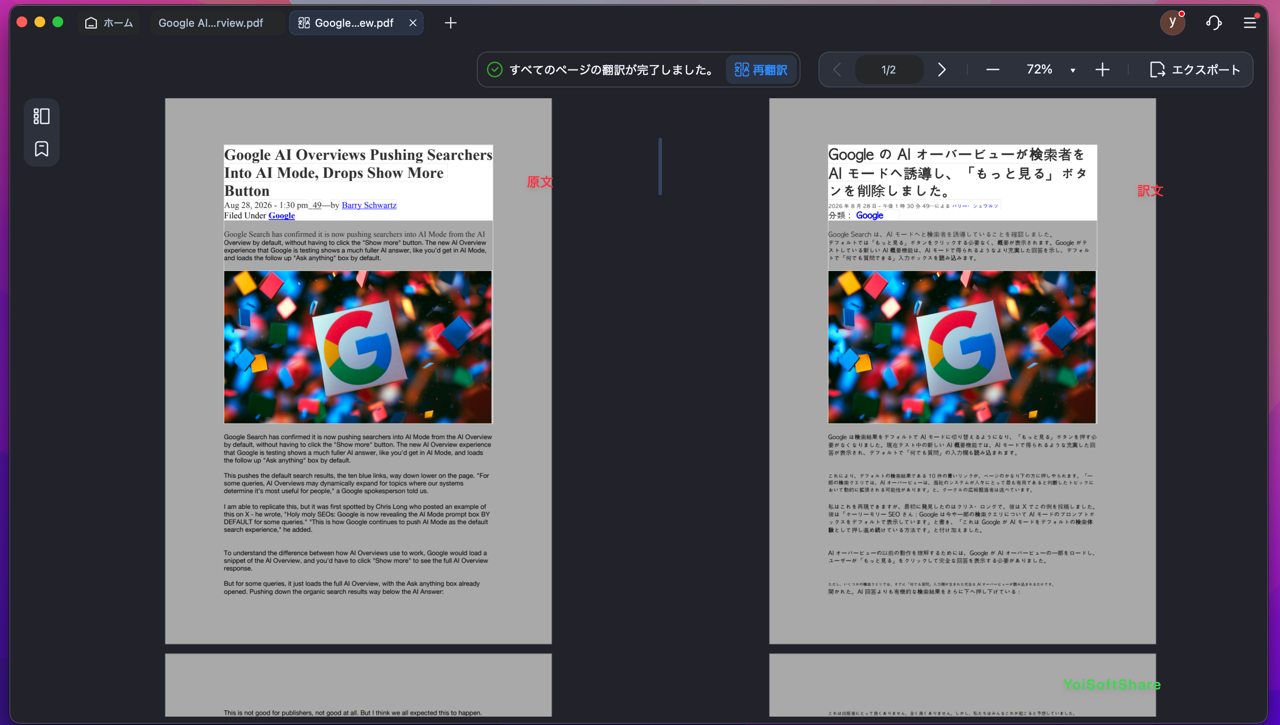Add a new tab with plus
Image resolution: width=1280 pixels, height=725 pixels.
click(451, 23)
